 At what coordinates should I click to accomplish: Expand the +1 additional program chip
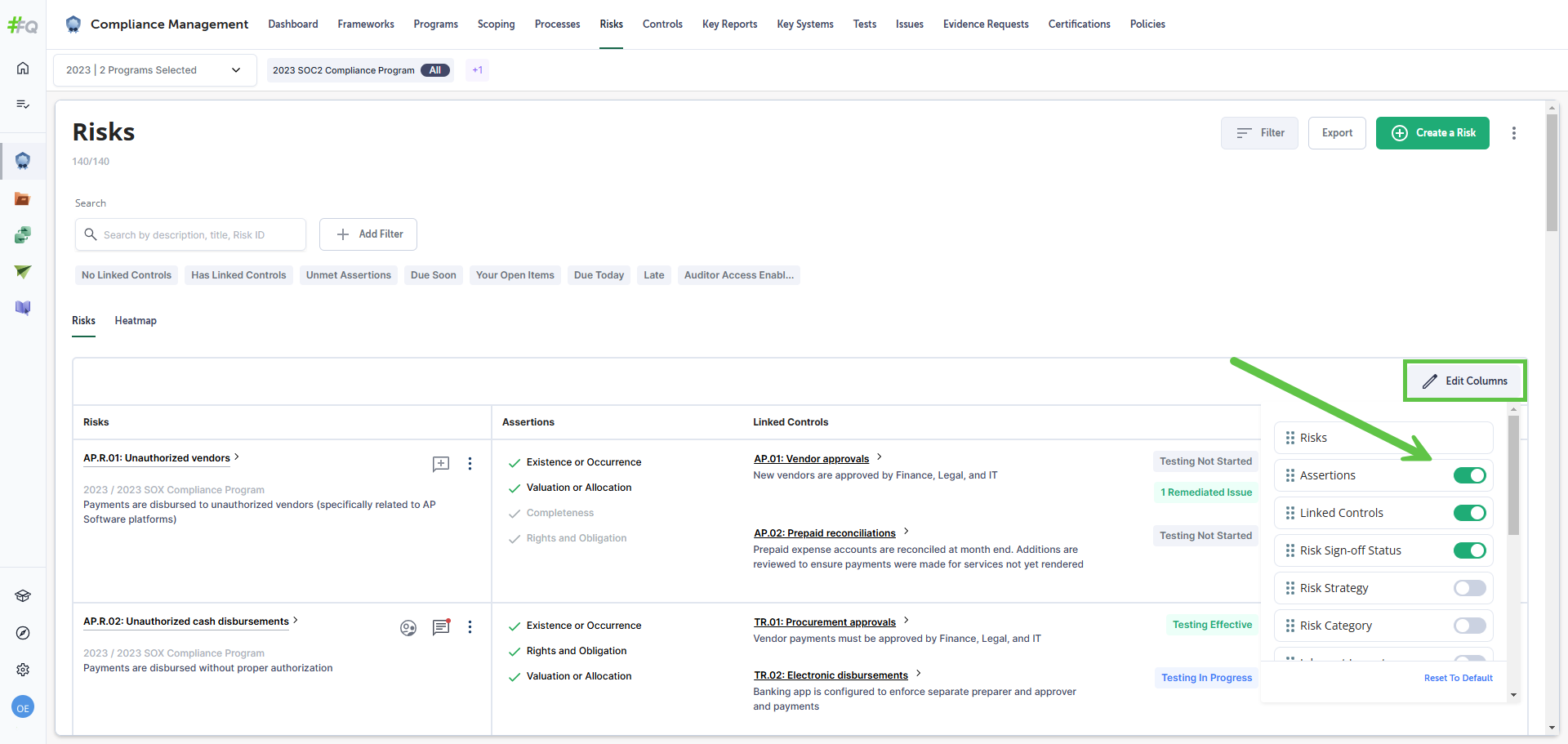pyautogui.click(x=477, y=70)
